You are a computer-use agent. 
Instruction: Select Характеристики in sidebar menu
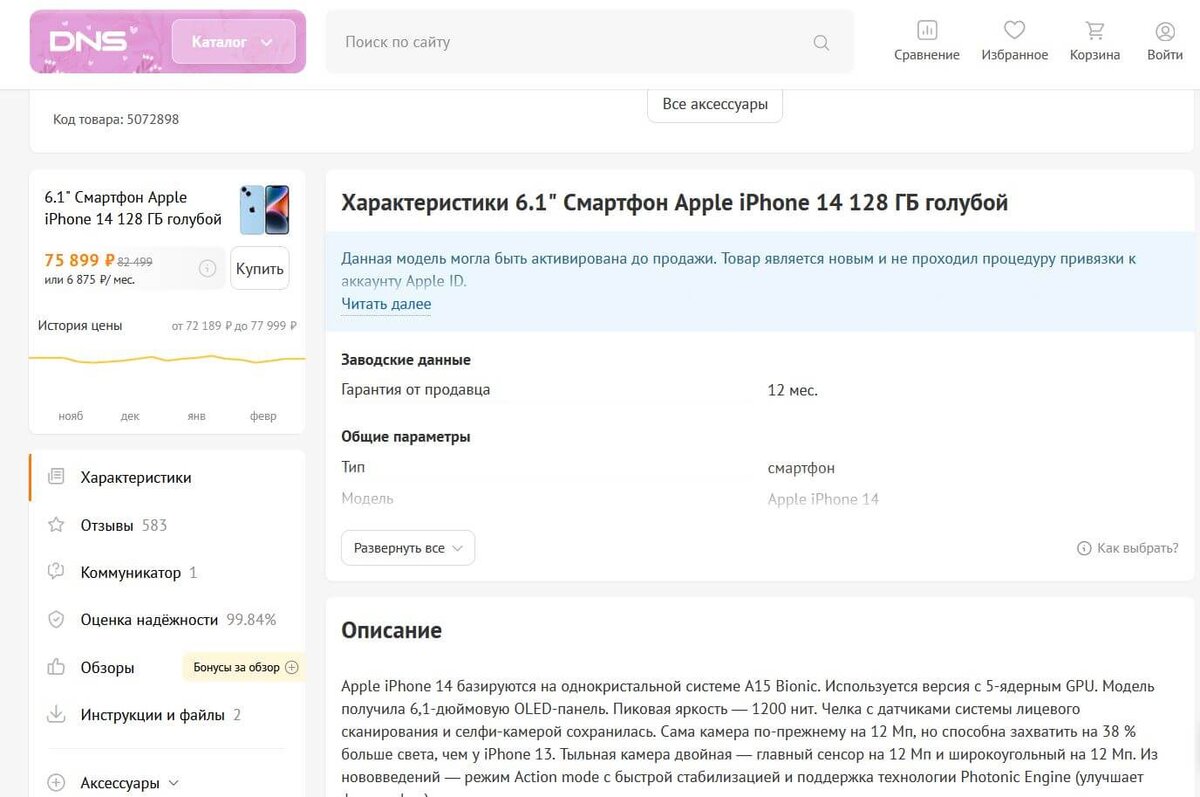tap(136, 477)
